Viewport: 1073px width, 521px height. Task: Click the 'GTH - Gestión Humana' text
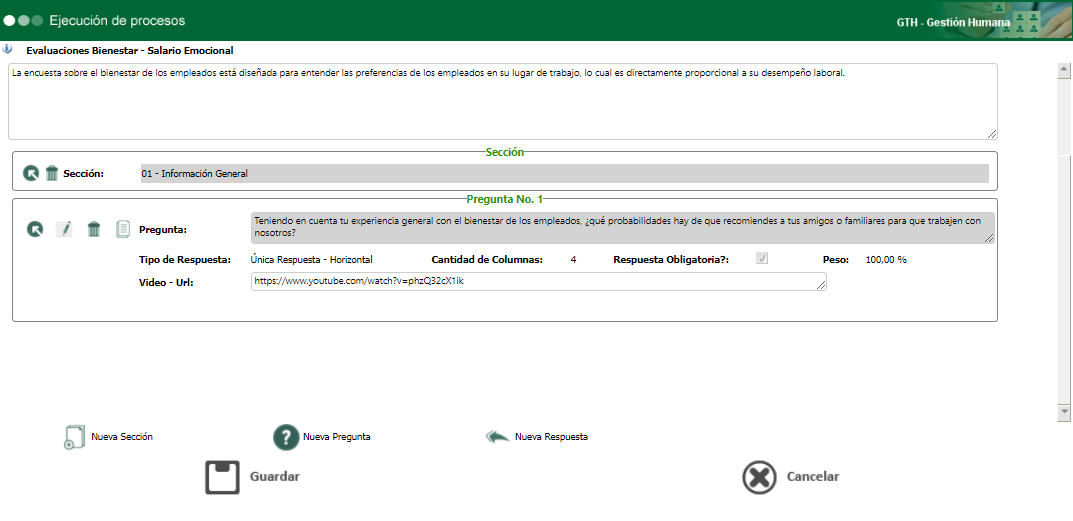(953, 22)
